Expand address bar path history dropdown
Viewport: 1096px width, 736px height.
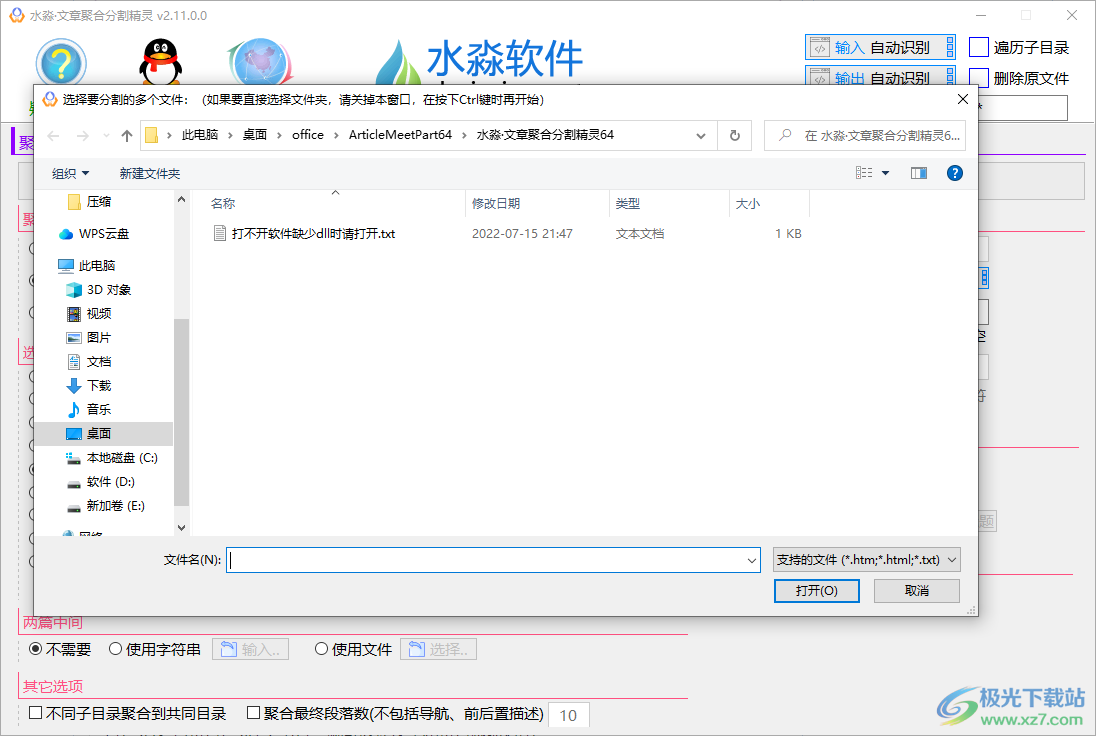[x=701, y=136]
